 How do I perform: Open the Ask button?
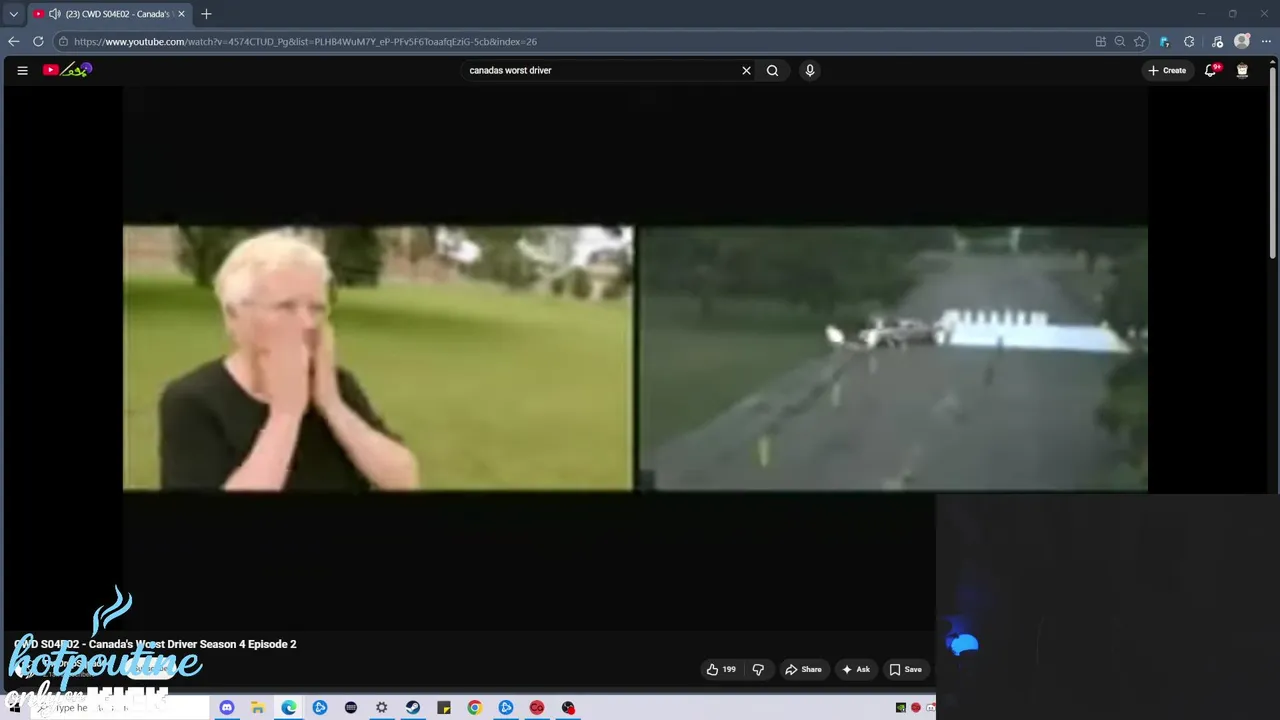(856, 669)
